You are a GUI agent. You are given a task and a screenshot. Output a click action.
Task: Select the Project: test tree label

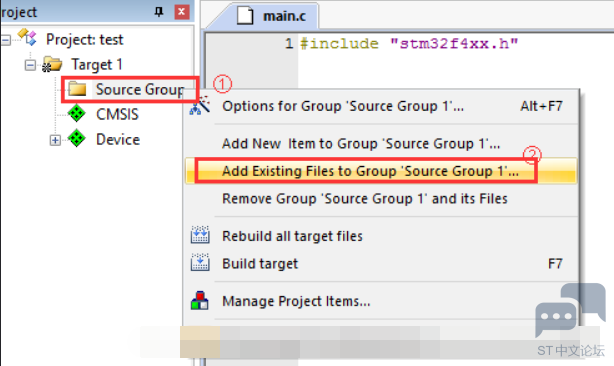(85, 40)
